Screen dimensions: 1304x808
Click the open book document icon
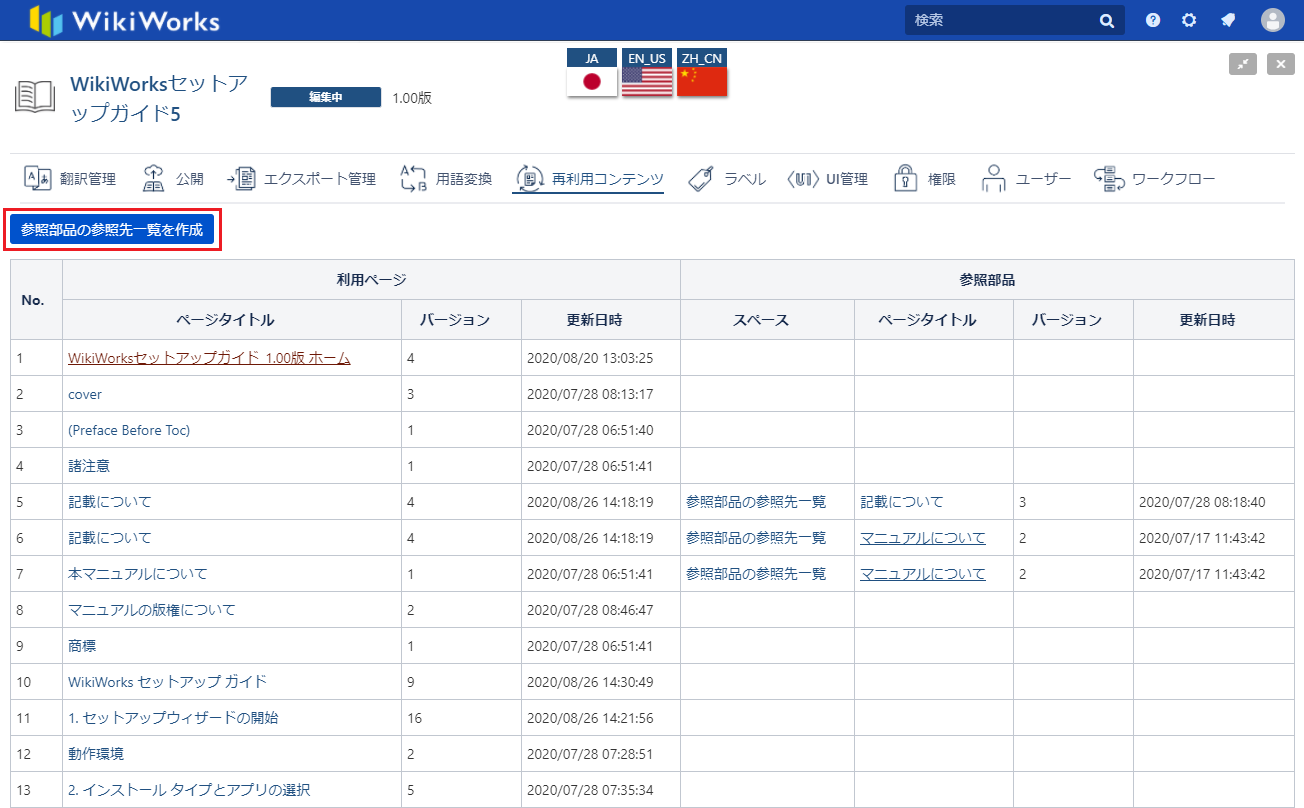point(35,97)
